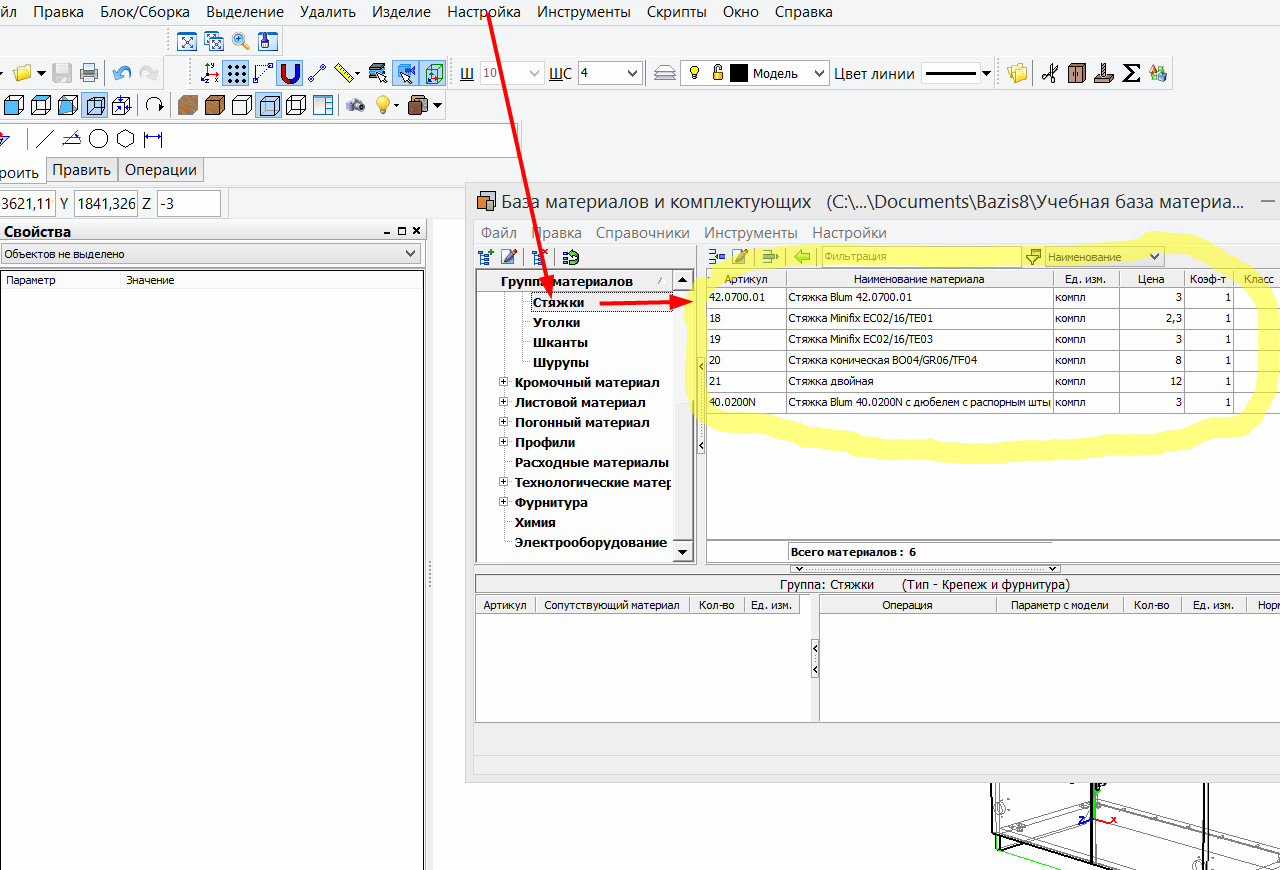
Task: Click the yellow ruler measure tool
Action: (345, 73)
